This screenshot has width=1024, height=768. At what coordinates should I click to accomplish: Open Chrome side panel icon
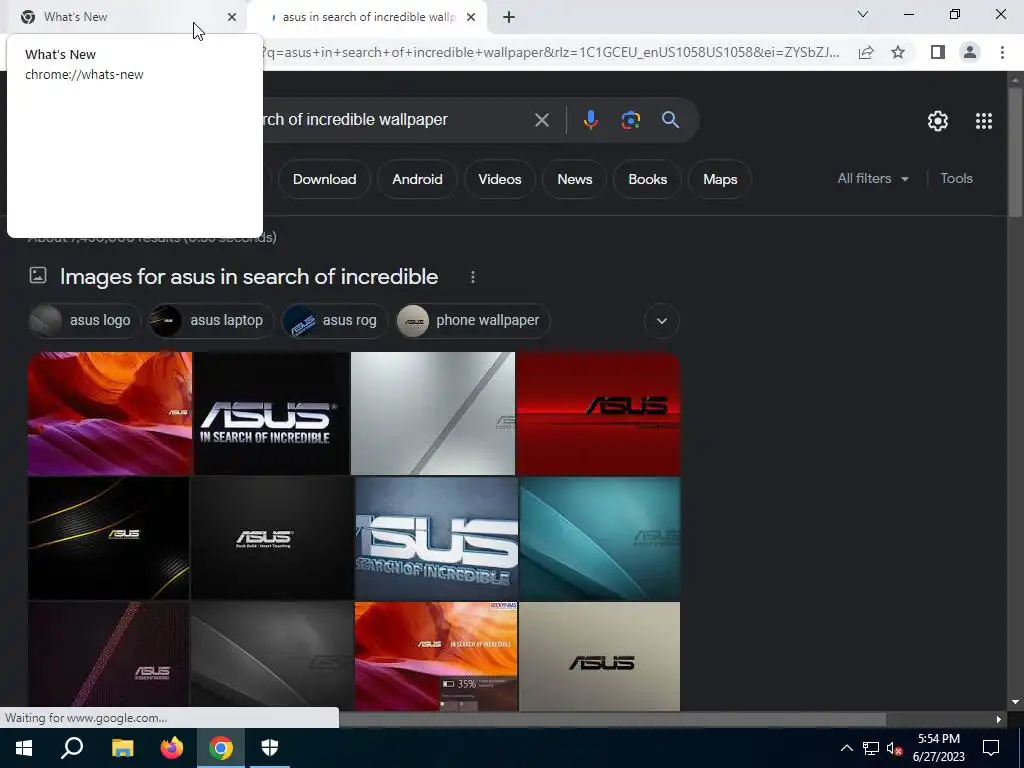[938, 52]
